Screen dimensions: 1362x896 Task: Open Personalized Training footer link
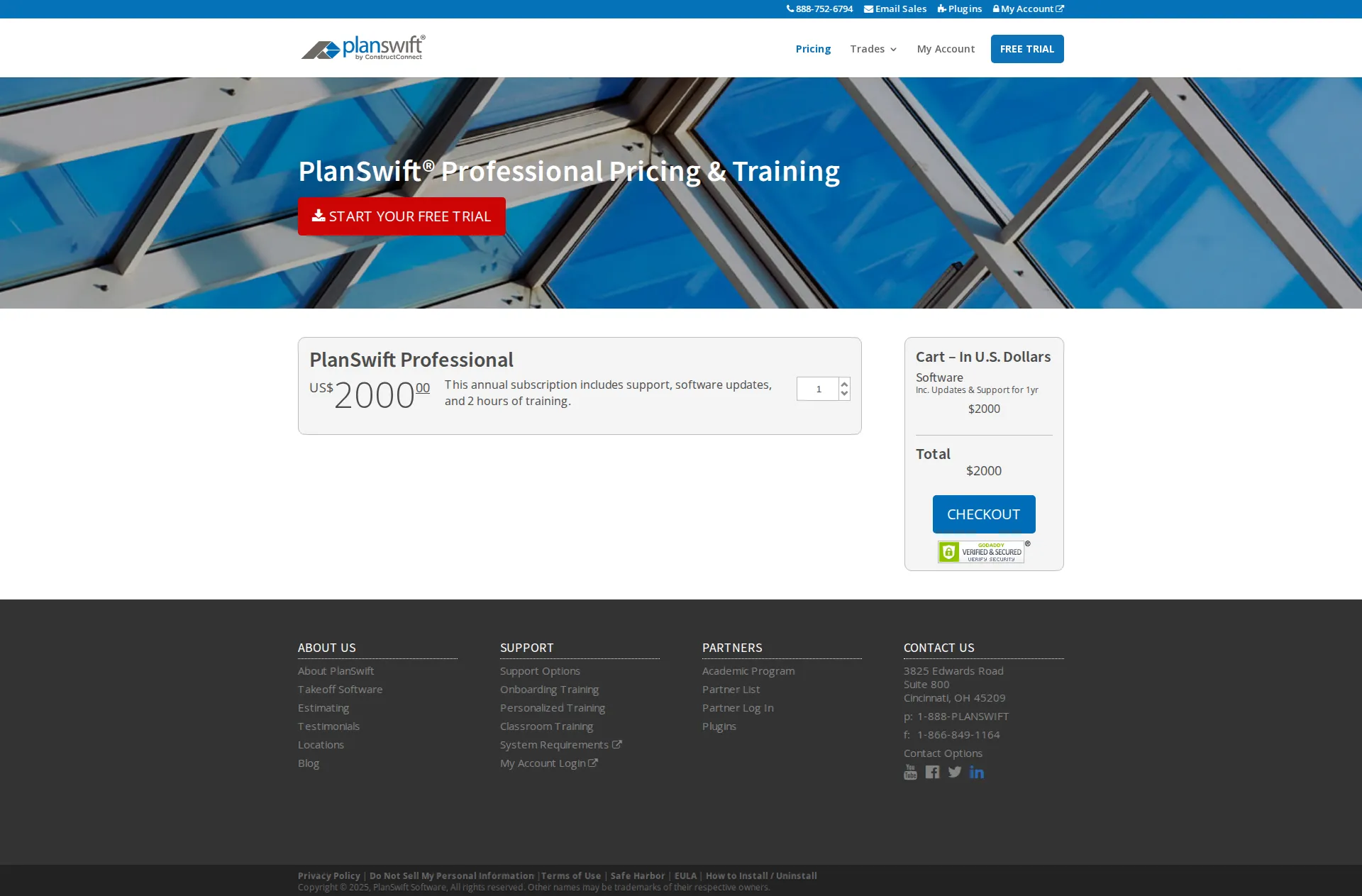pos(553,708)
